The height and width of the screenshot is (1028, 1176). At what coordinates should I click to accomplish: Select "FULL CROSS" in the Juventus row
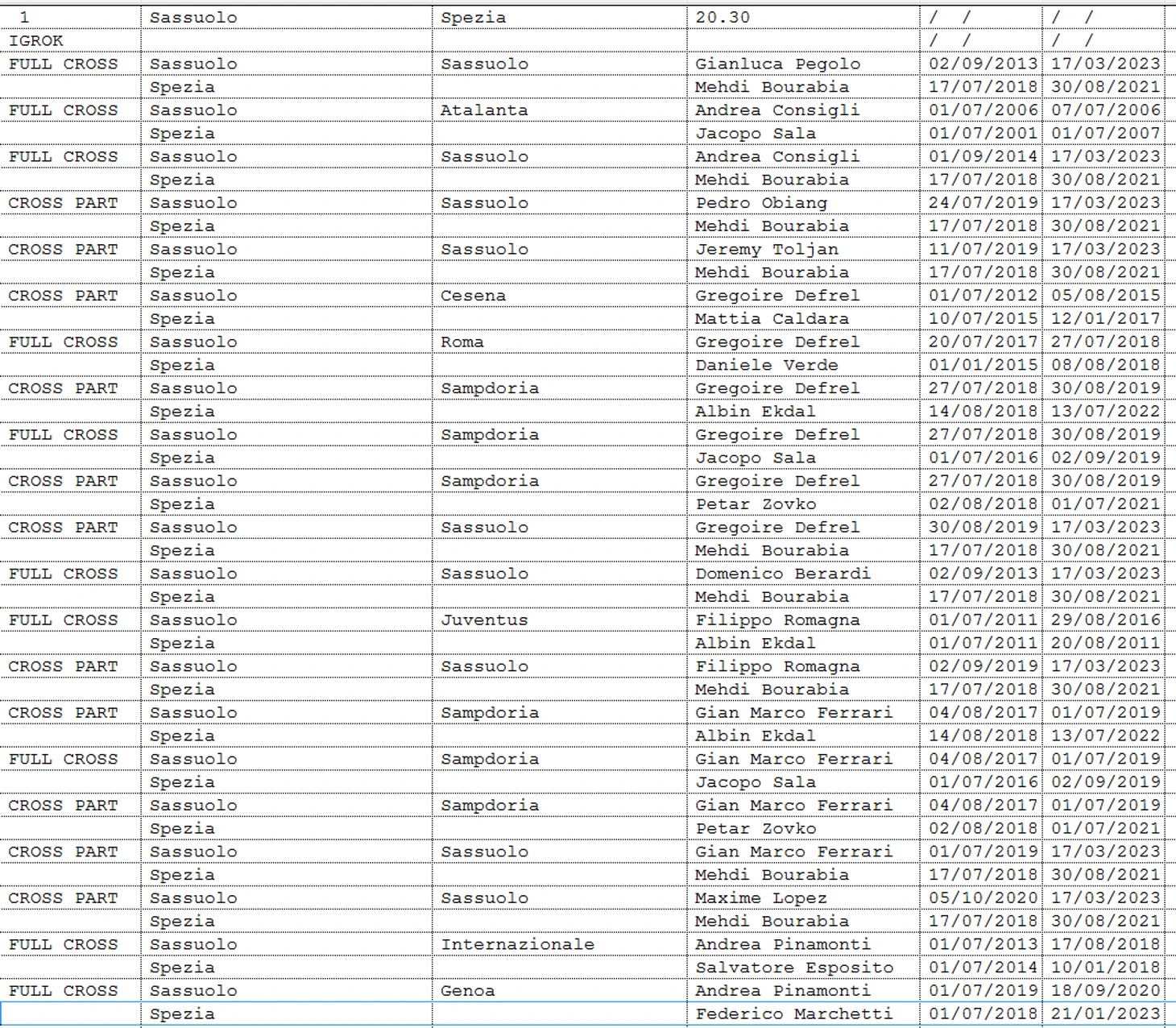pos(63,620)
